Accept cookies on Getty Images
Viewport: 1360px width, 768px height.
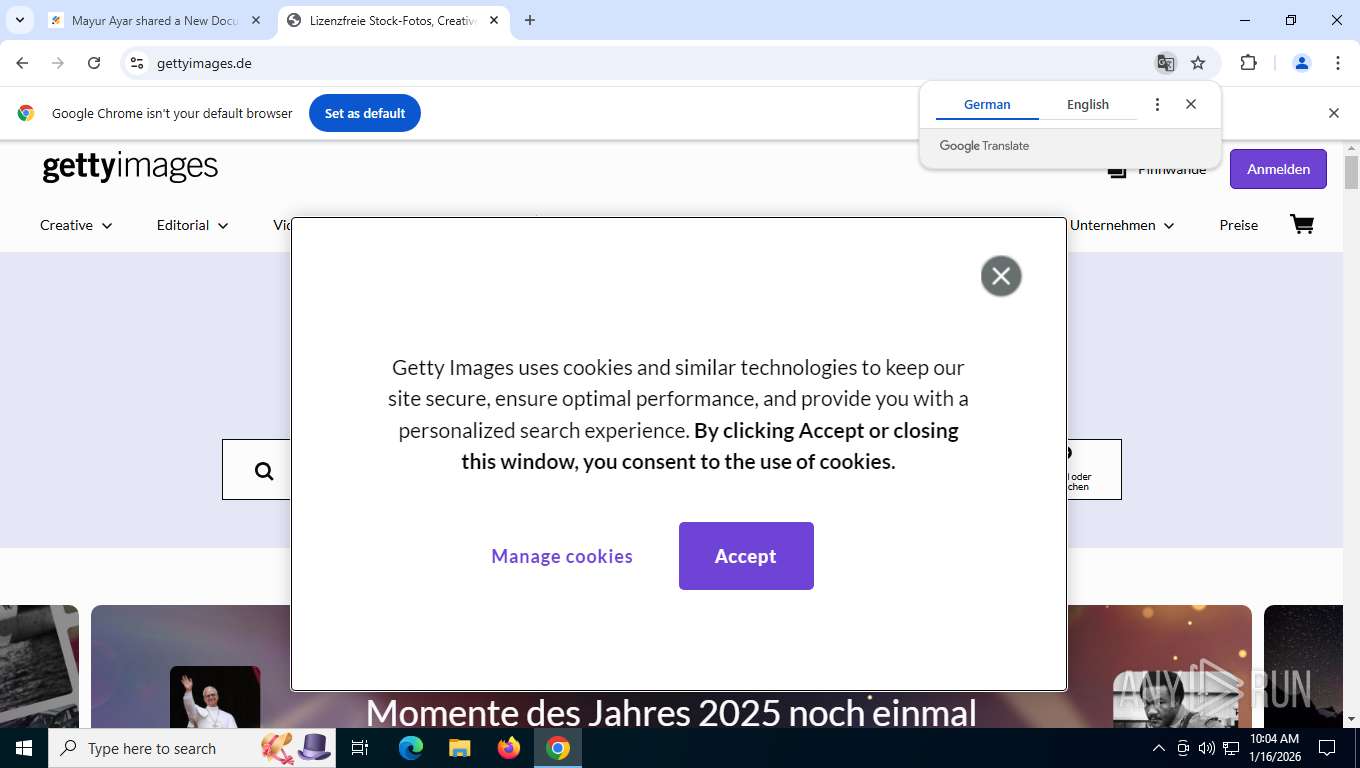[x=746, y=556]
